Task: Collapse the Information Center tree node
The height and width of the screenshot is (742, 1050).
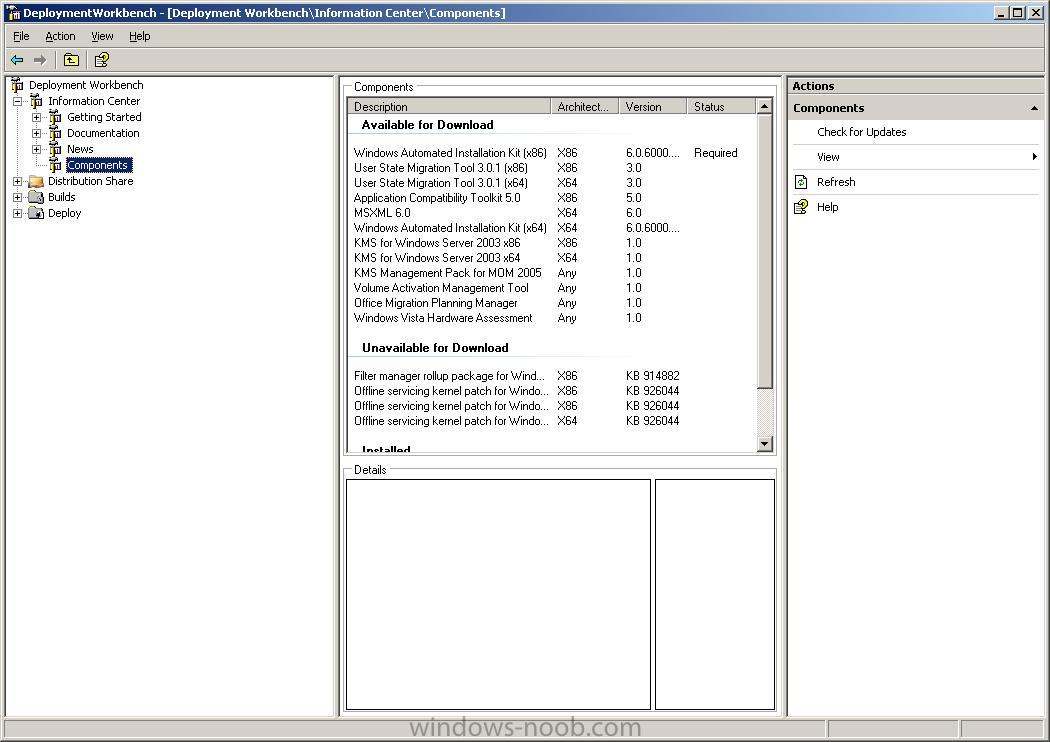Action: (x=17, y=101)
